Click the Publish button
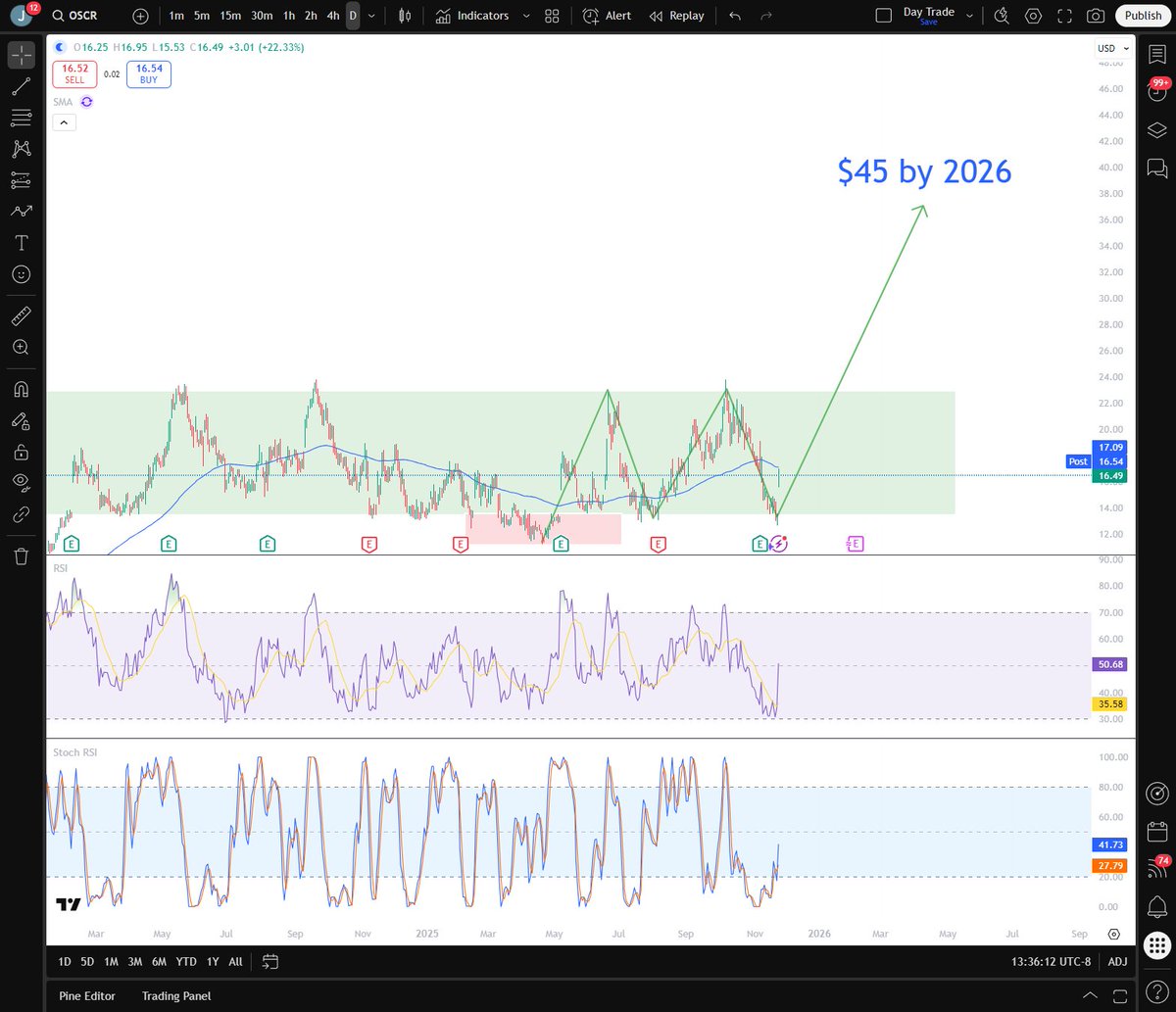 [1143, 16]
